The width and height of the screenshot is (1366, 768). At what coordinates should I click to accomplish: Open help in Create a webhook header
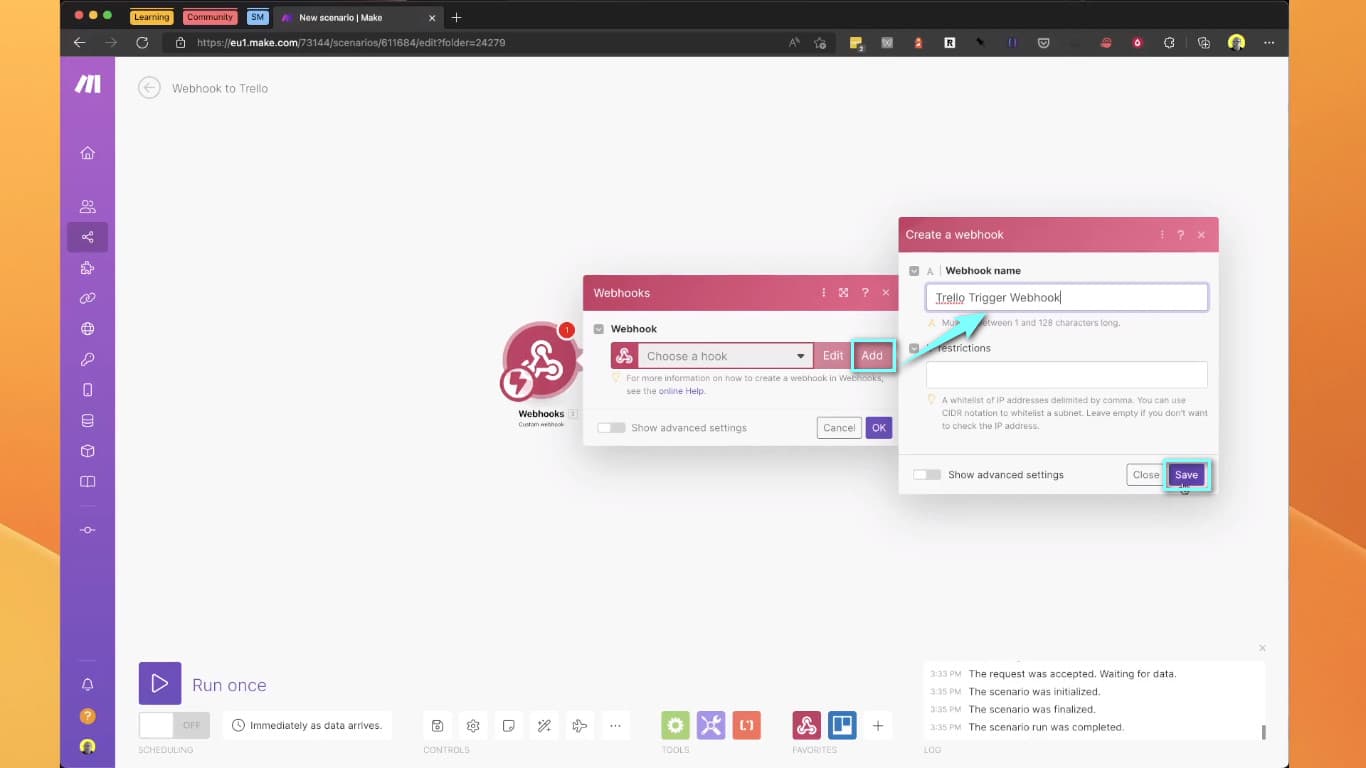tap(1181, 235)
